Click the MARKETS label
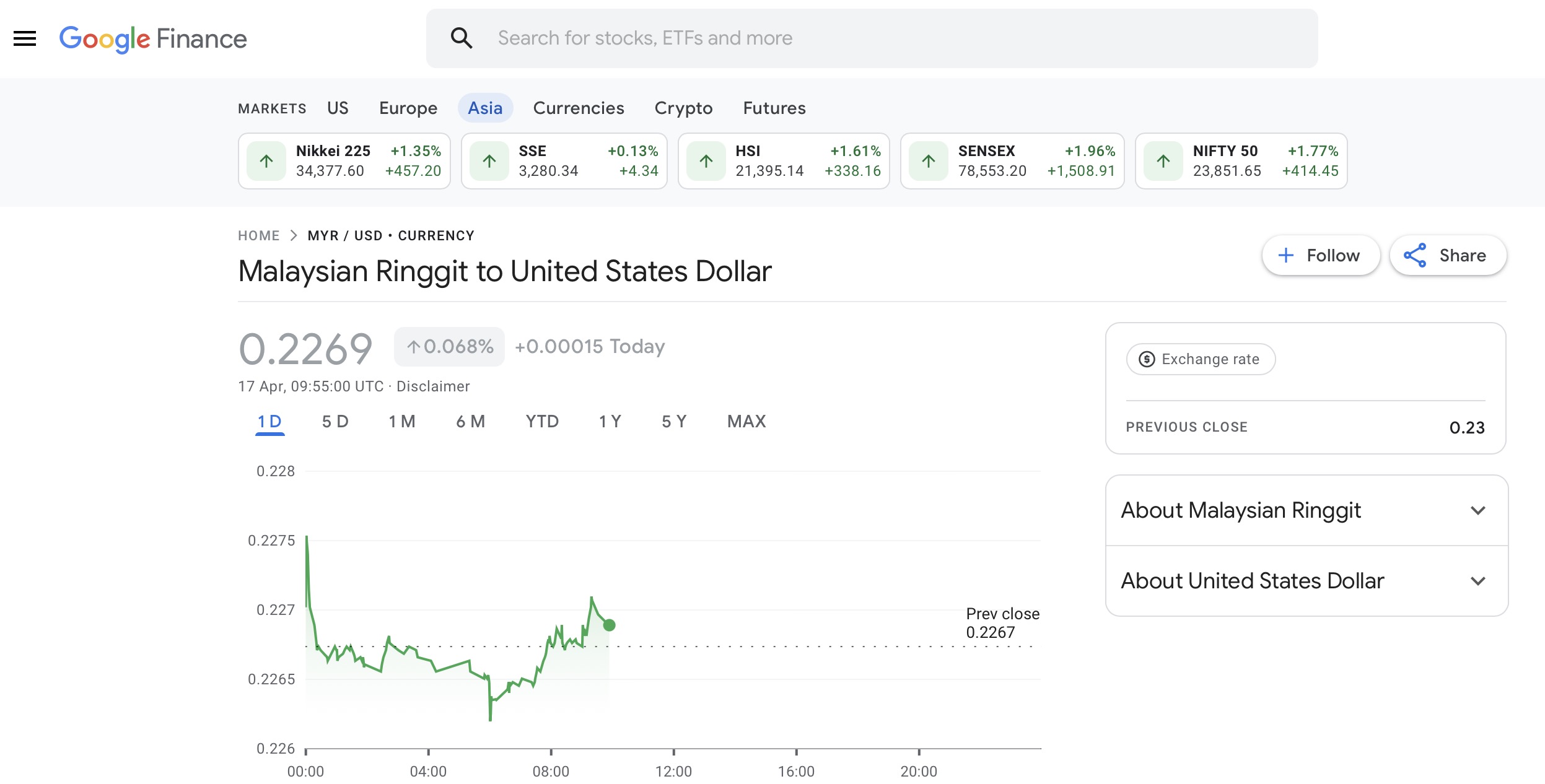The width and height of the screenshot is (1545, 784). [272, 108]
